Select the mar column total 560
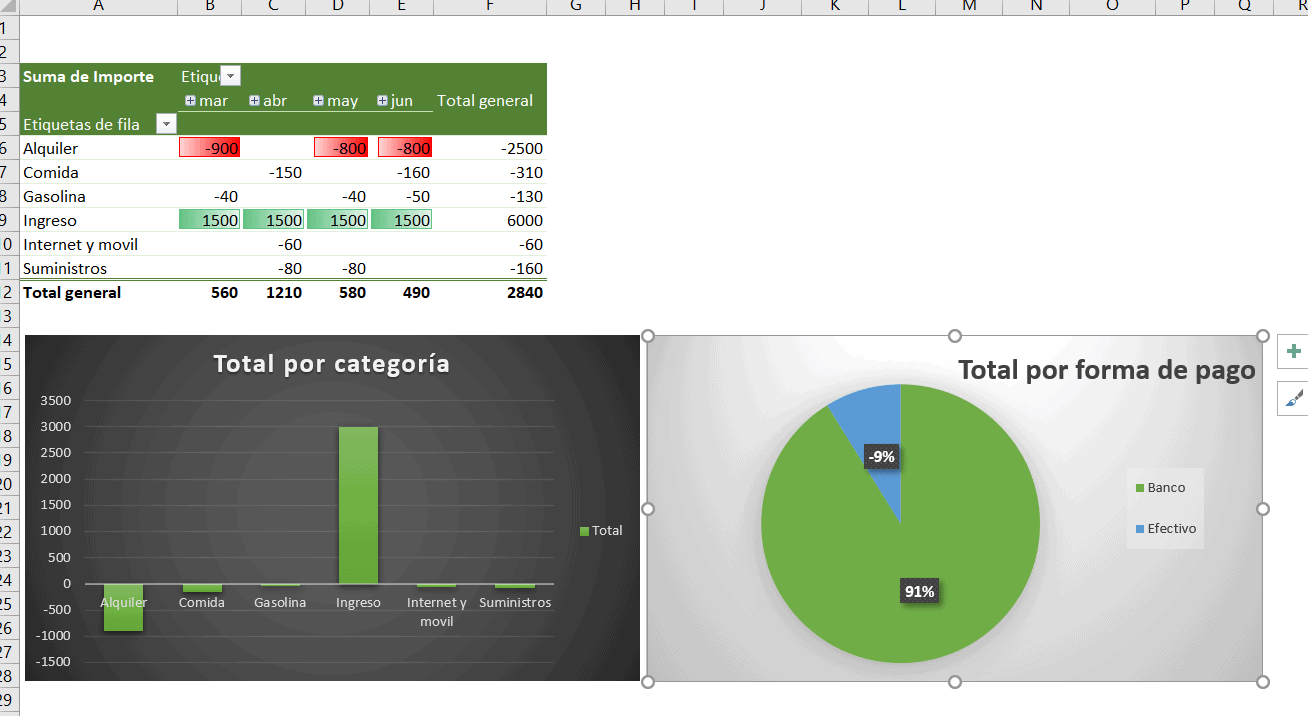This screenshot has height=716, width=1308. pos(210,292)
